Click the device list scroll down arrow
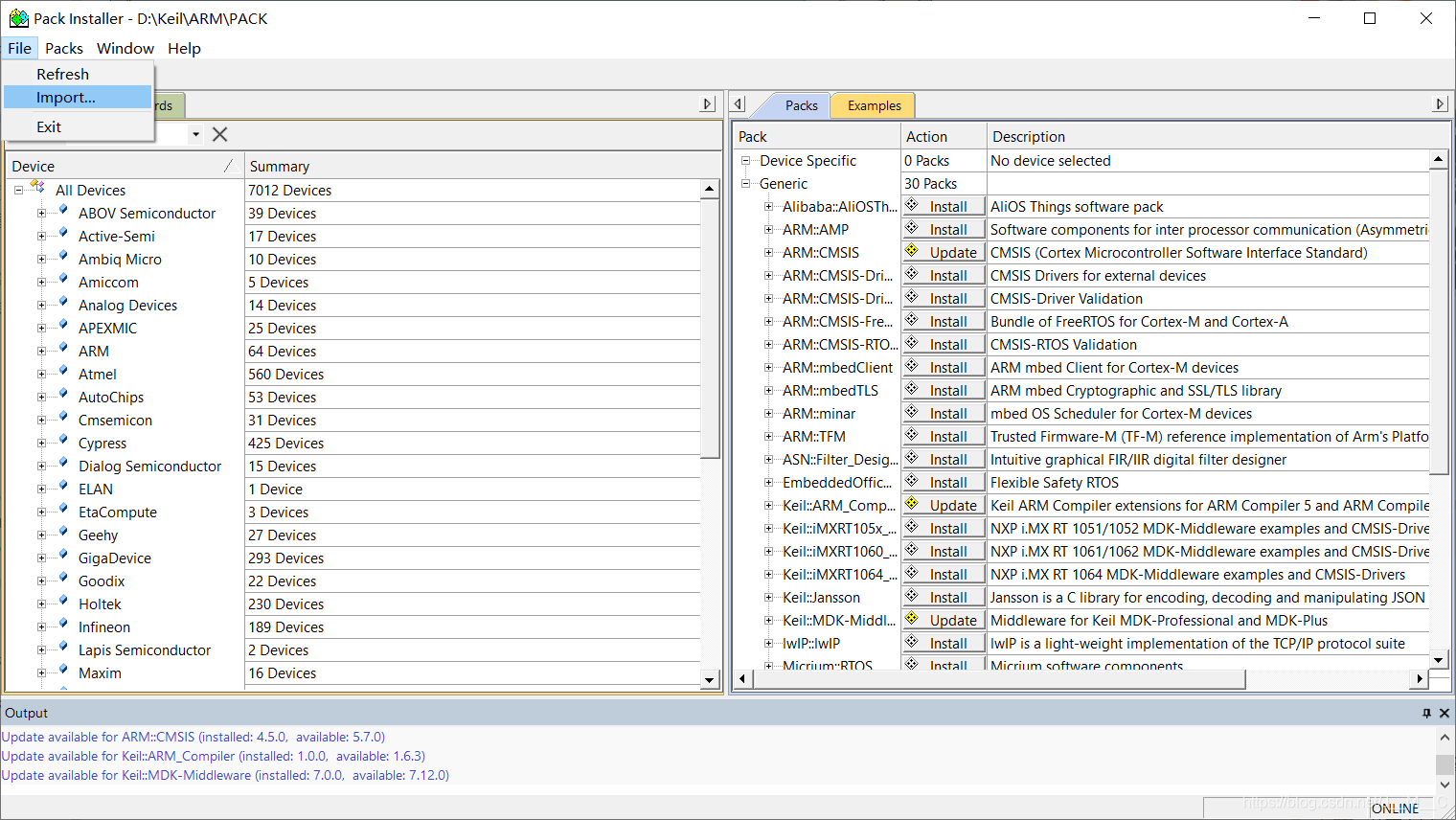Viewport: 1456px width, 820px height. (710, 679)
